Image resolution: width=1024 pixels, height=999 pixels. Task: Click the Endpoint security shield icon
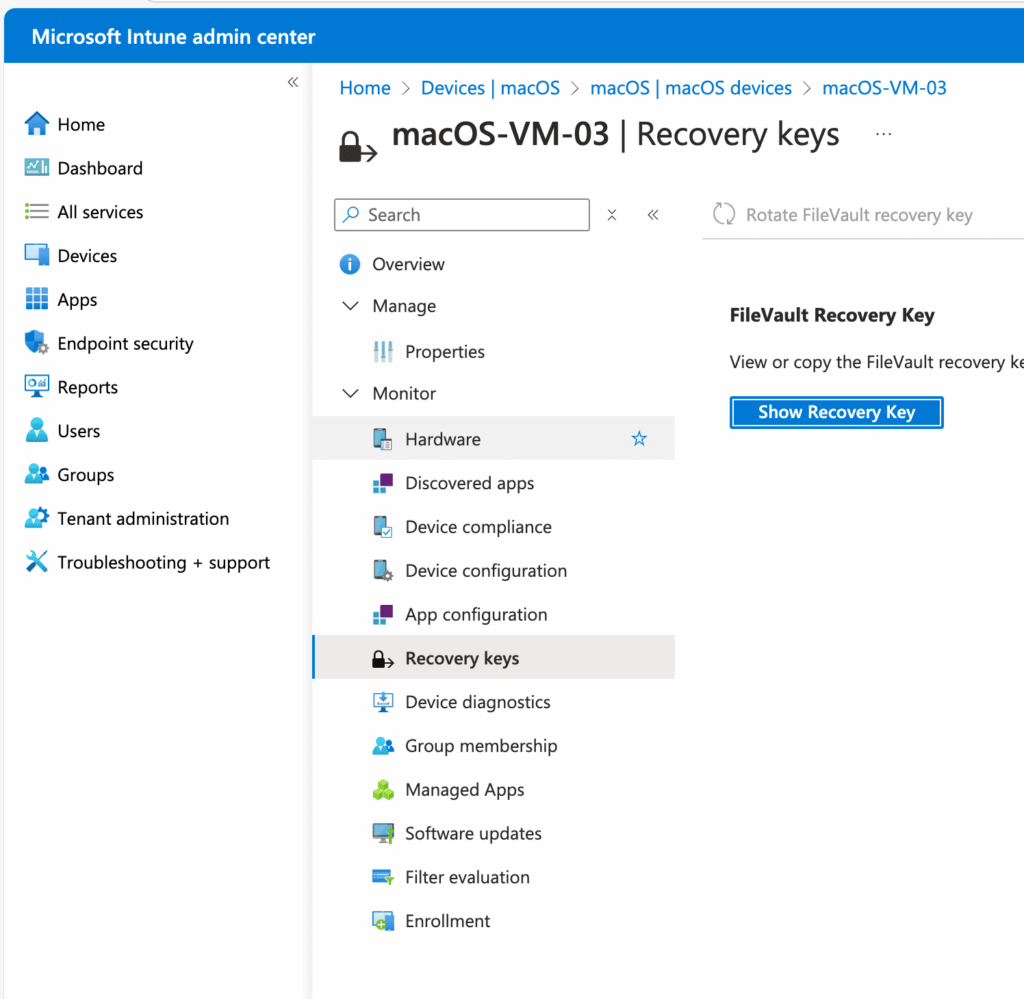[37, 343]
